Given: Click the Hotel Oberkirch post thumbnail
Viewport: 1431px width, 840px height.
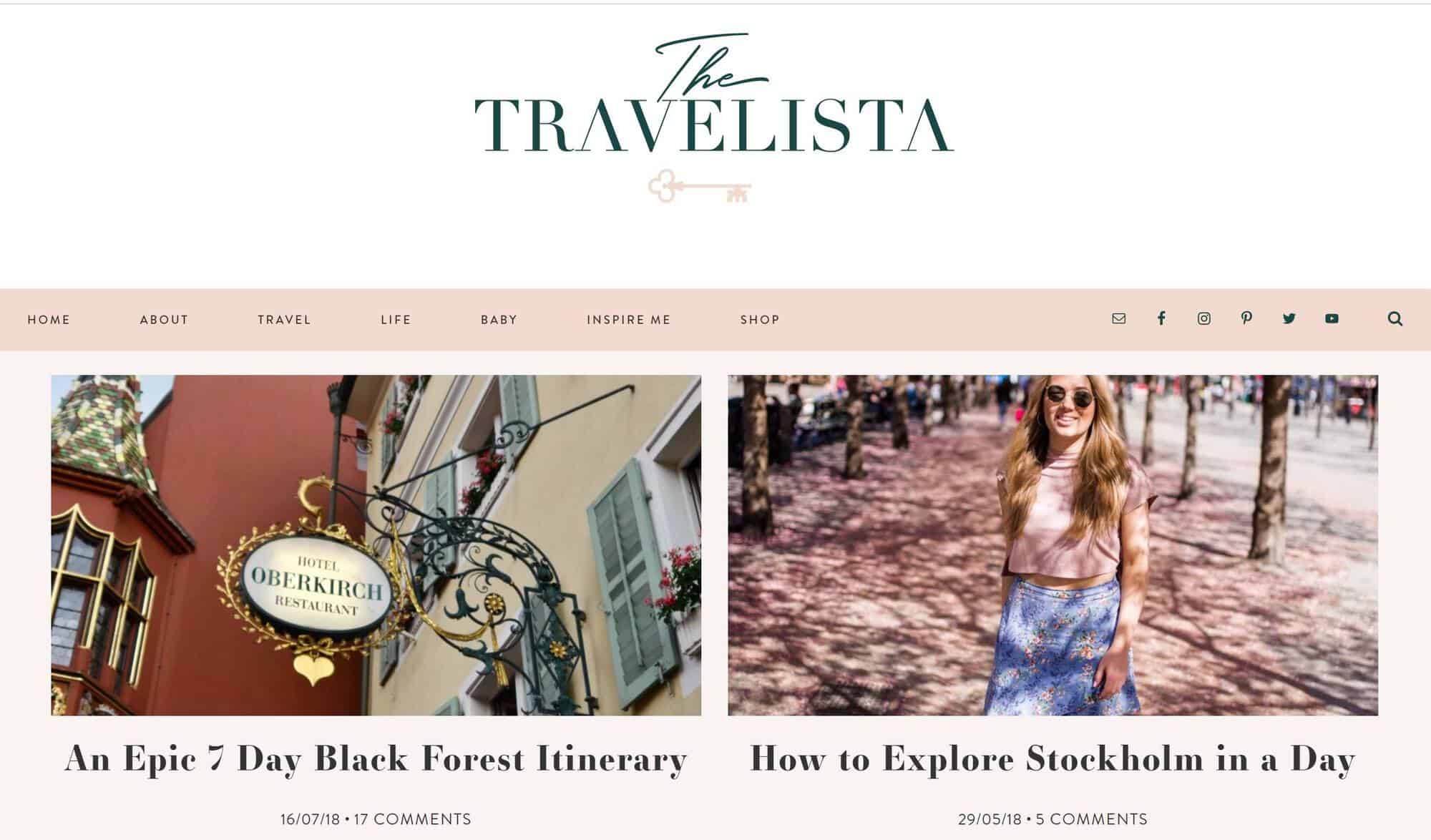Looking at the screenshot, I should [376, 545].
